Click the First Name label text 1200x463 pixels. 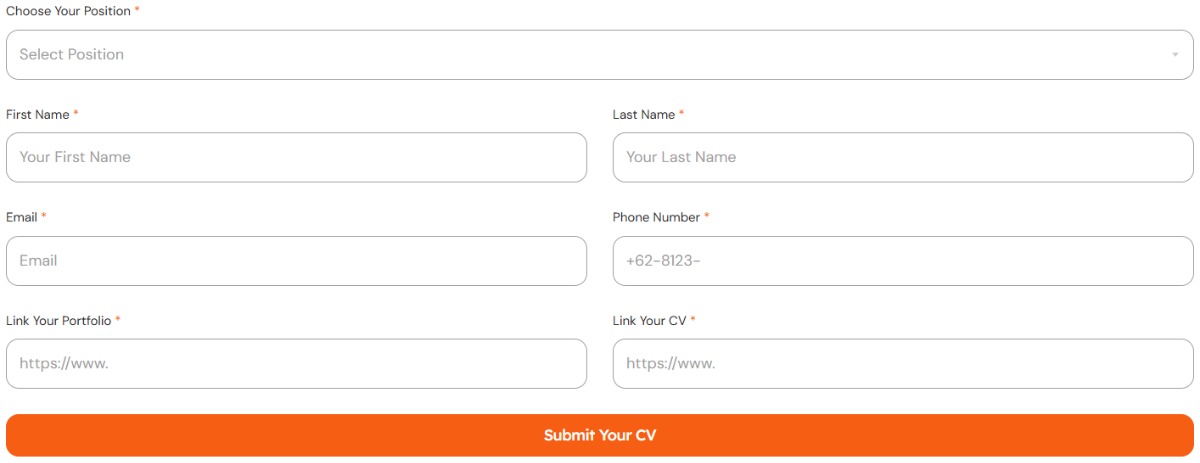pyautogui.click(x=38, y=115)
